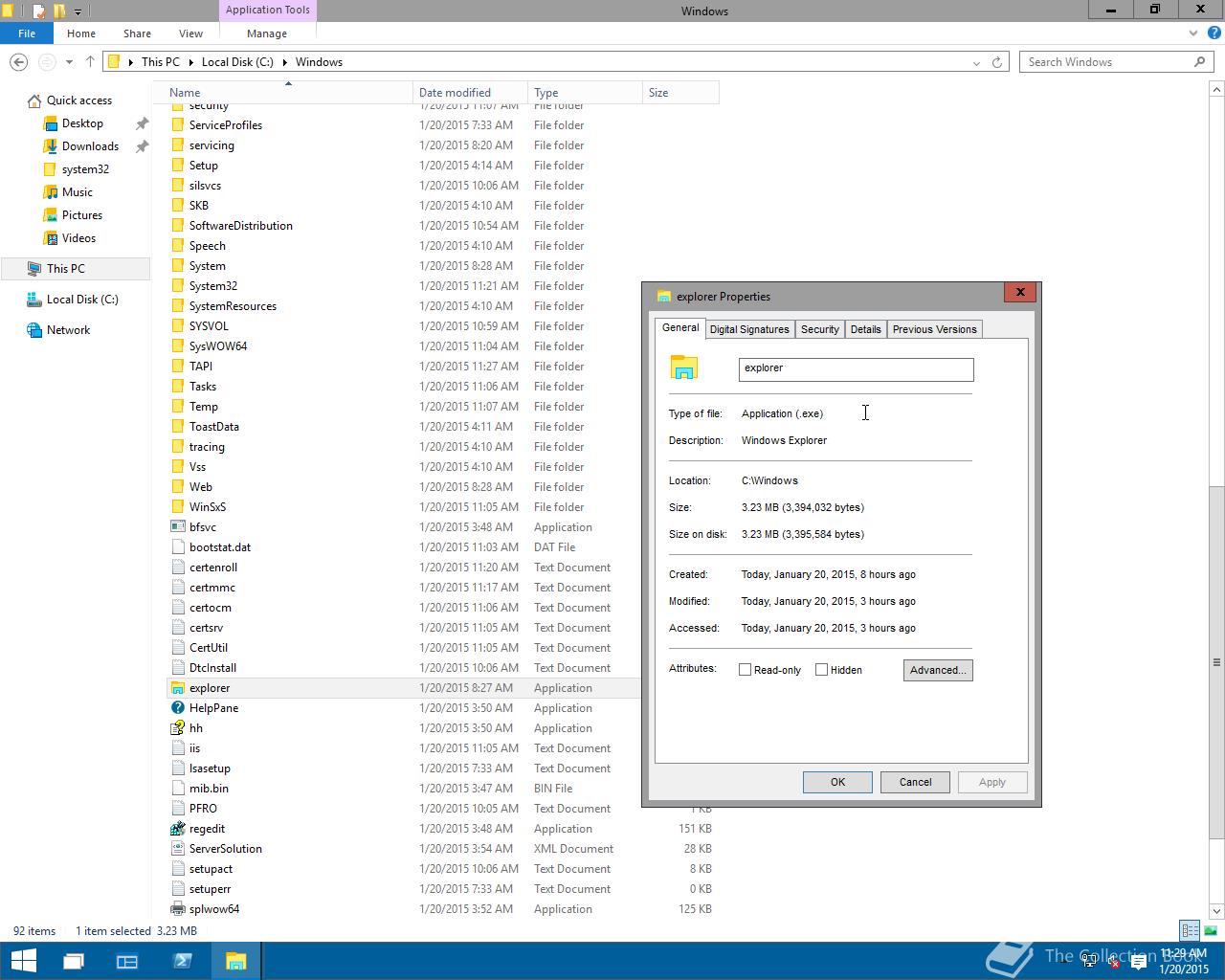Open the View ribbon tab
The height and width of the screenshot is (980, 1225).
pyautogui.click(x=190, y=33)
